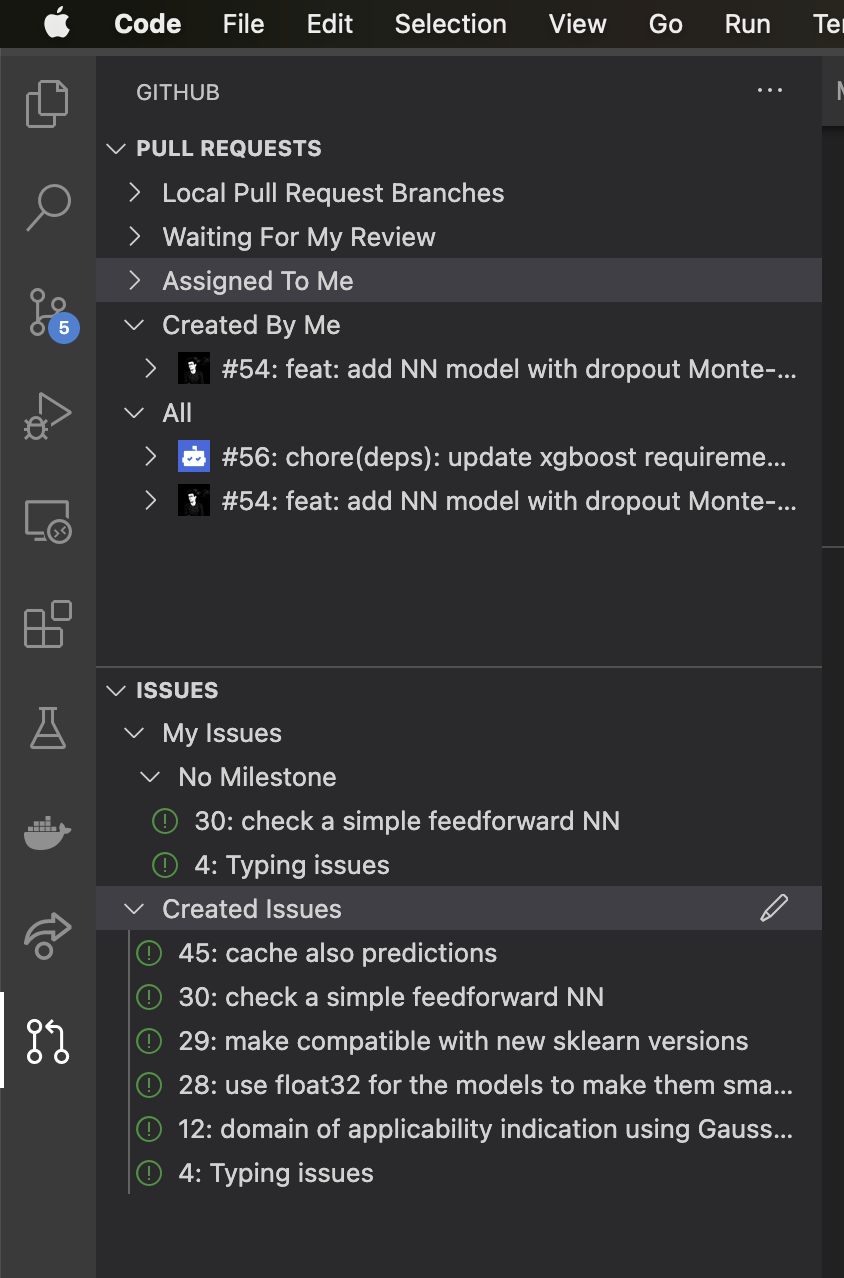
Task: Open the Selection menu
Action: 450,24
